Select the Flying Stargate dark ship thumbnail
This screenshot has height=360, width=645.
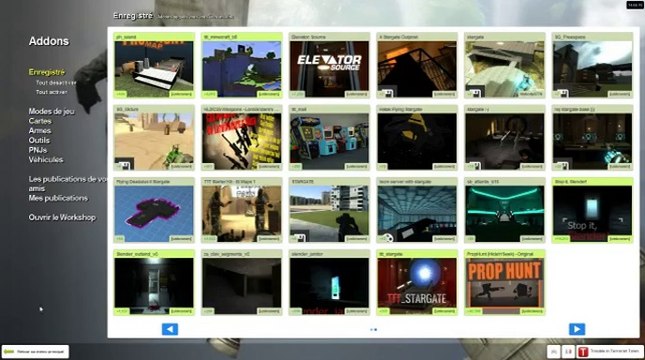[417, 141]
